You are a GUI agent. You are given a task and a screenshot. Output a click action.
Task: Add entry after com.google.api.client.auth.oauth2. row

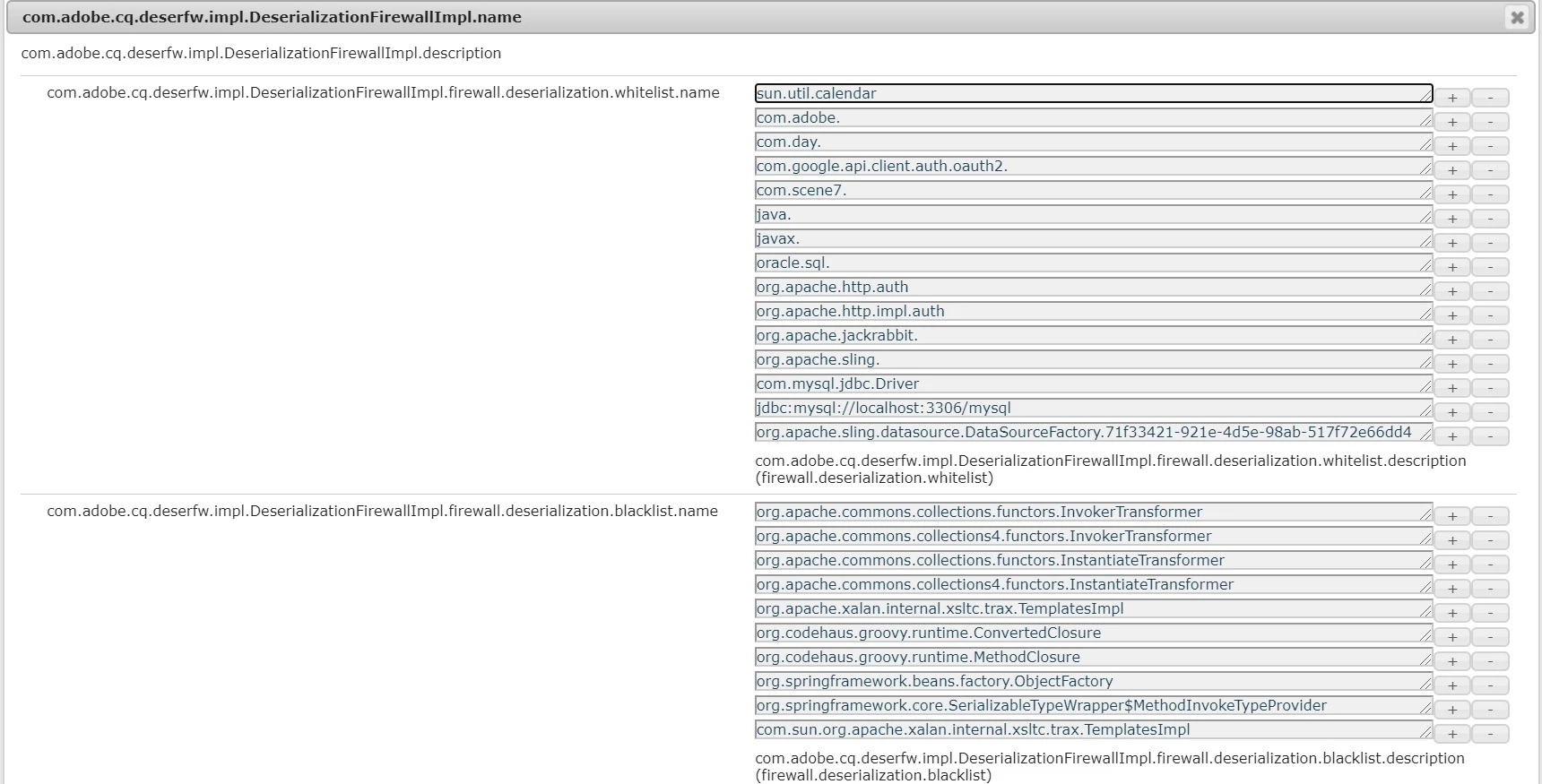pos(1452,170)
